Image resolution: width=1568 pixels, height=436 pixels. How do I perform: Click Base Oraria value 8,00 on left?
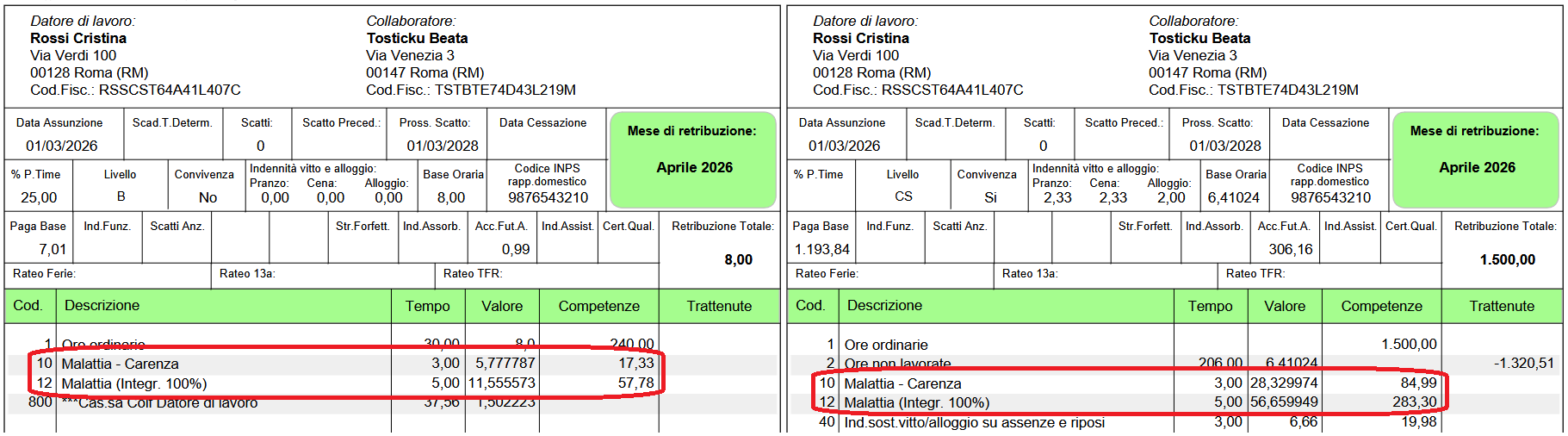tap(450, 197)
